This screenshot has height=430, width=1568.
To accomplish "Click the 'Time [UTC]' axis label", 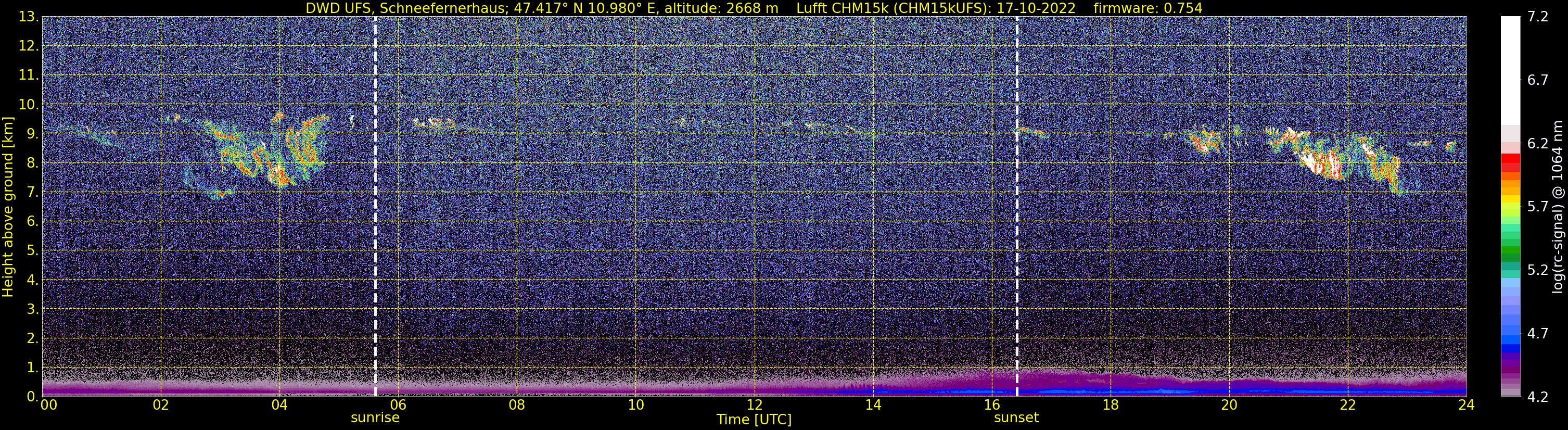I will (x=754, y=420).
